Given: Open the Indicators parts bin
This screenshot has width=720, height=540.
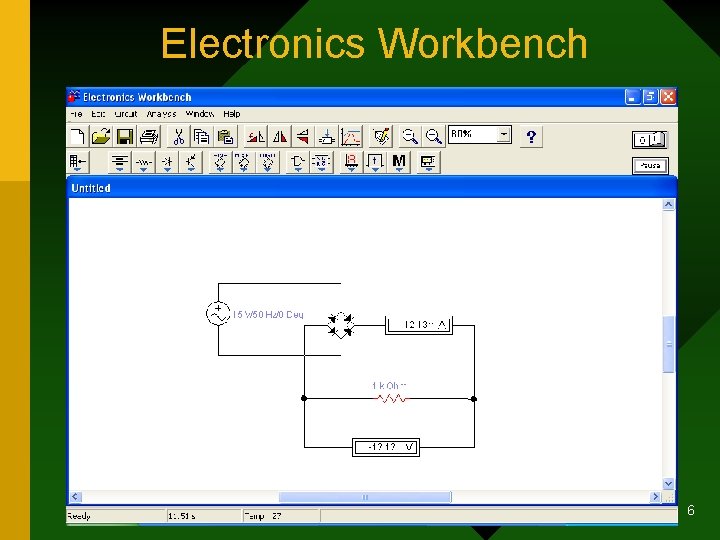Looking at the screenshot, I should [351, 162].
